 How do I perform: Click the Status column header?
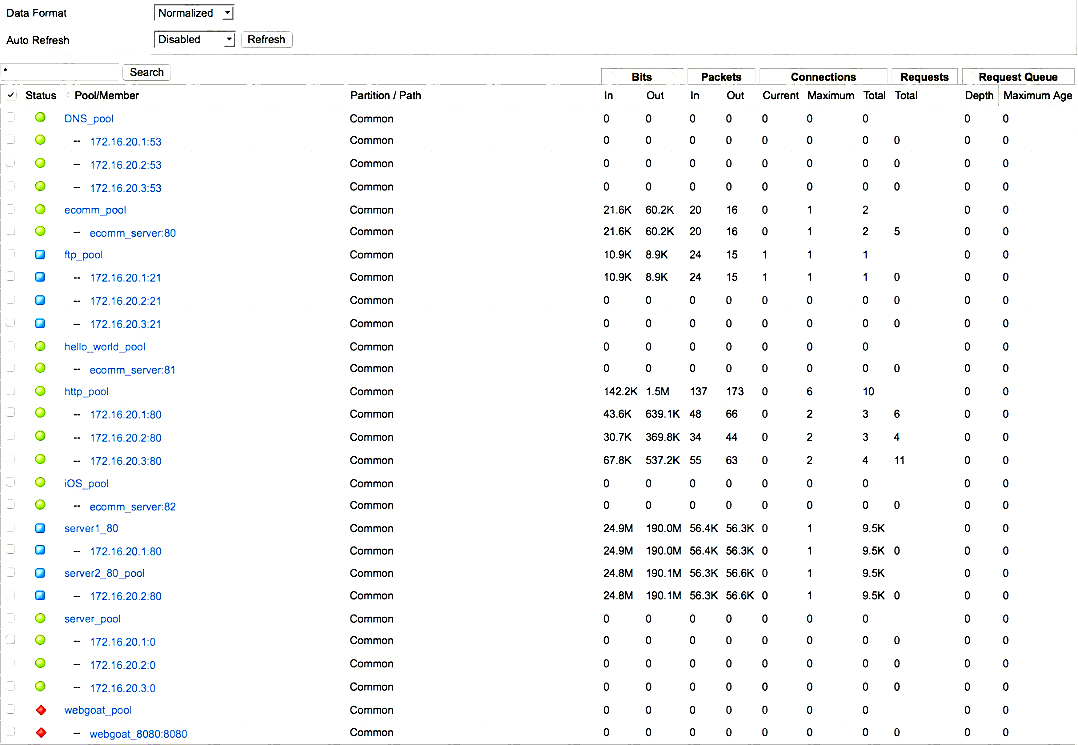pyautogui.click(x=41, y=96)
